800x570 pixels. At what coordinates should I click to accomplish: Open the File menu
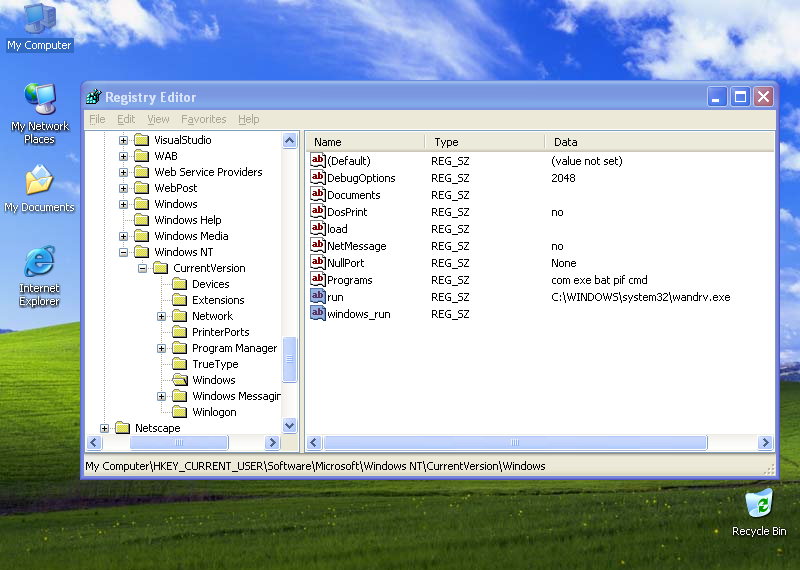tap(97, 119)
